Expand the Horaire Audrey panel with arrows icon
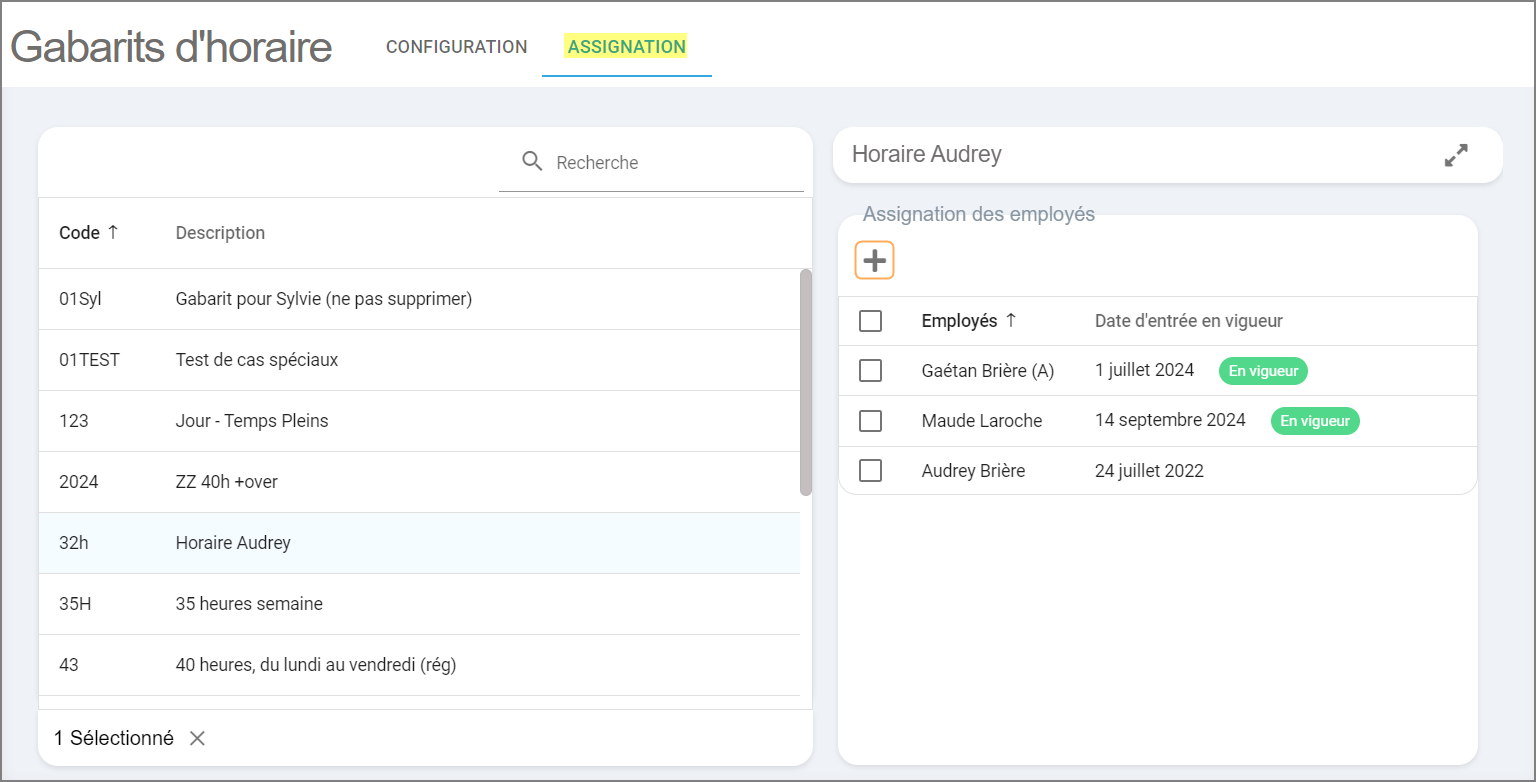The height and width of the screenshot is (782, 1536). [1456, 155]
